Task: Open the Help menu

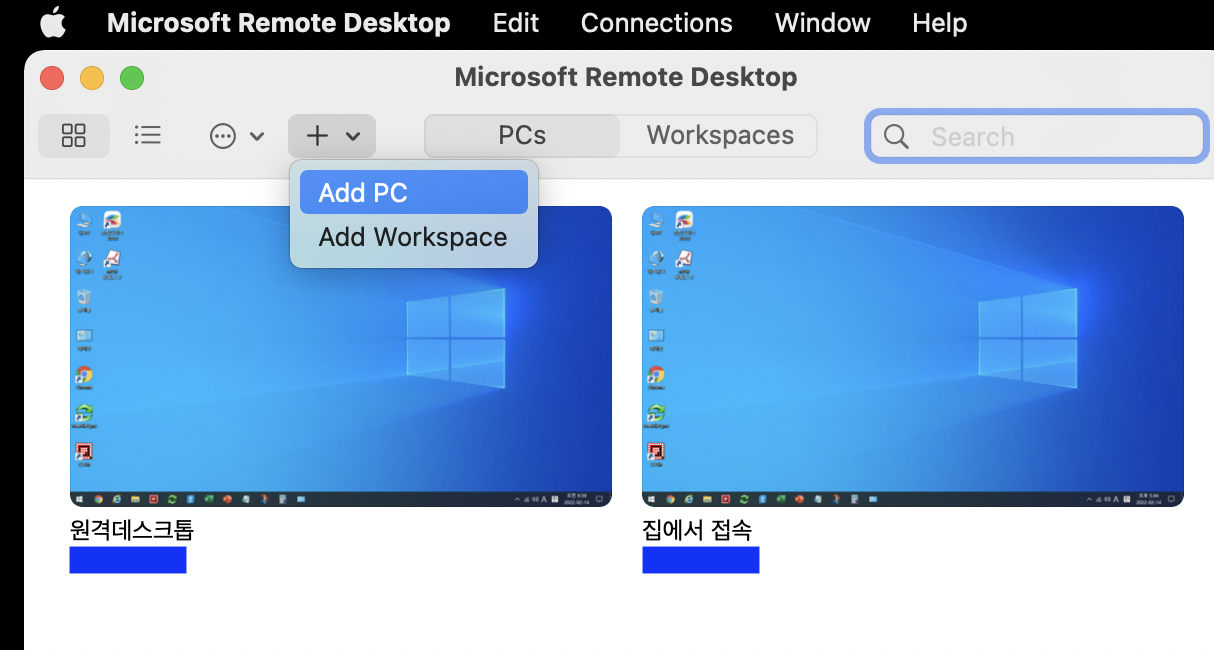Action: pos(939,23)
